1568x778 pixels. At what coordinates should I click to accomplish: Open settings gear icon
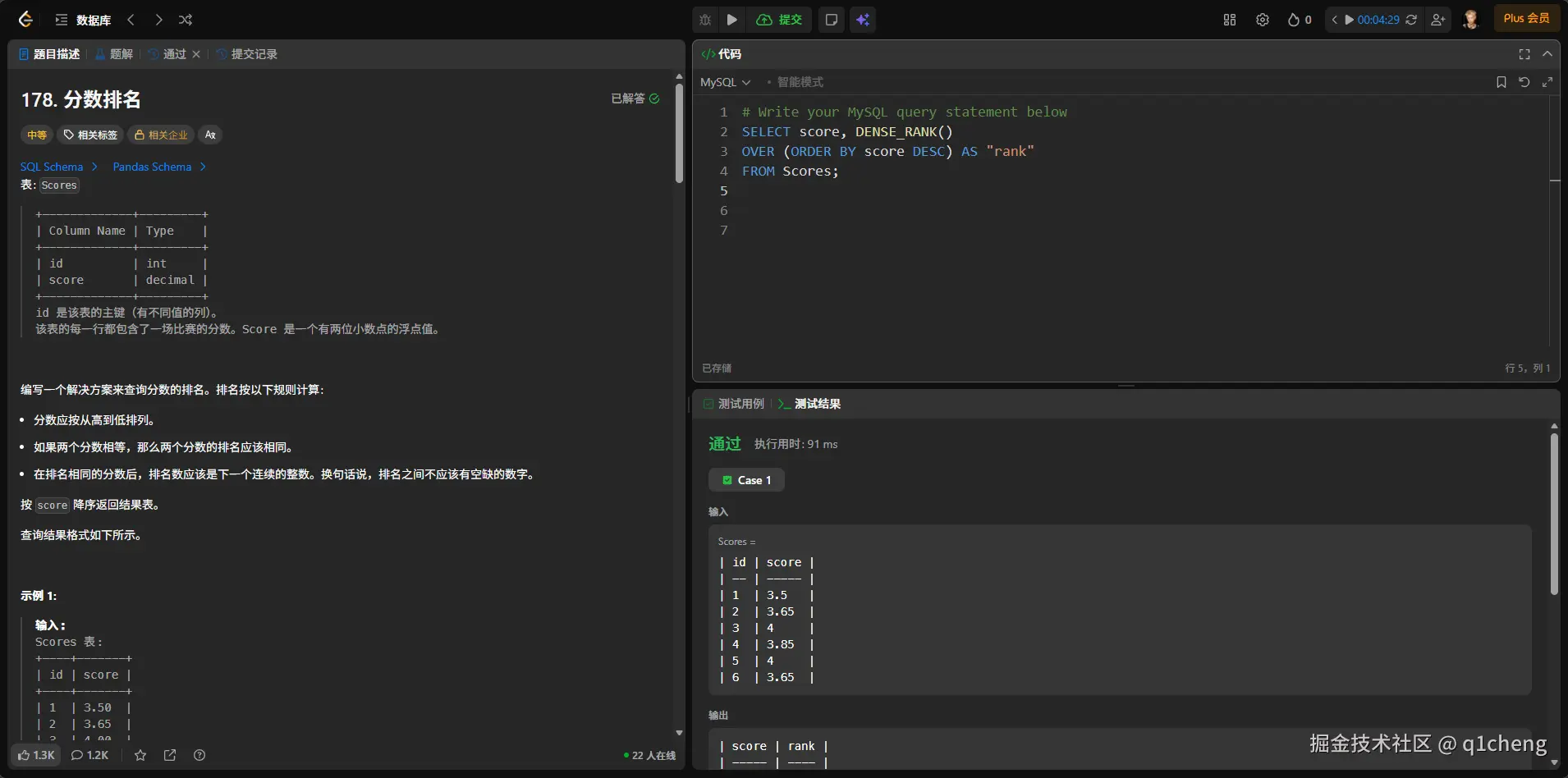tap(1263, 20)
